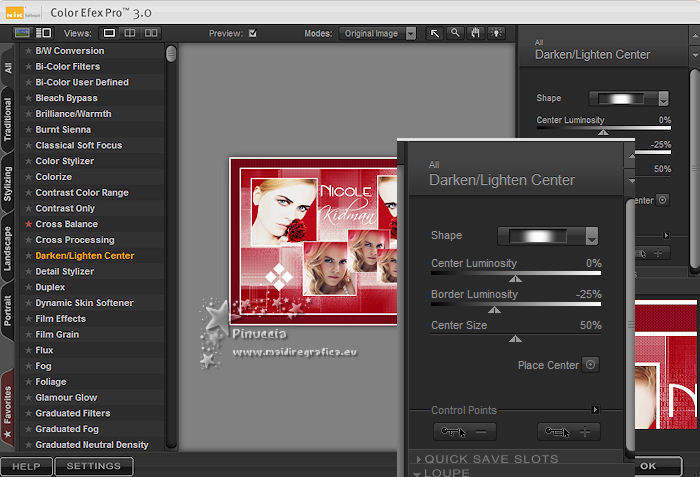Toggle favorite star for Film Grain
This screenshot has width=700, height=477.
tap(29, 335)
